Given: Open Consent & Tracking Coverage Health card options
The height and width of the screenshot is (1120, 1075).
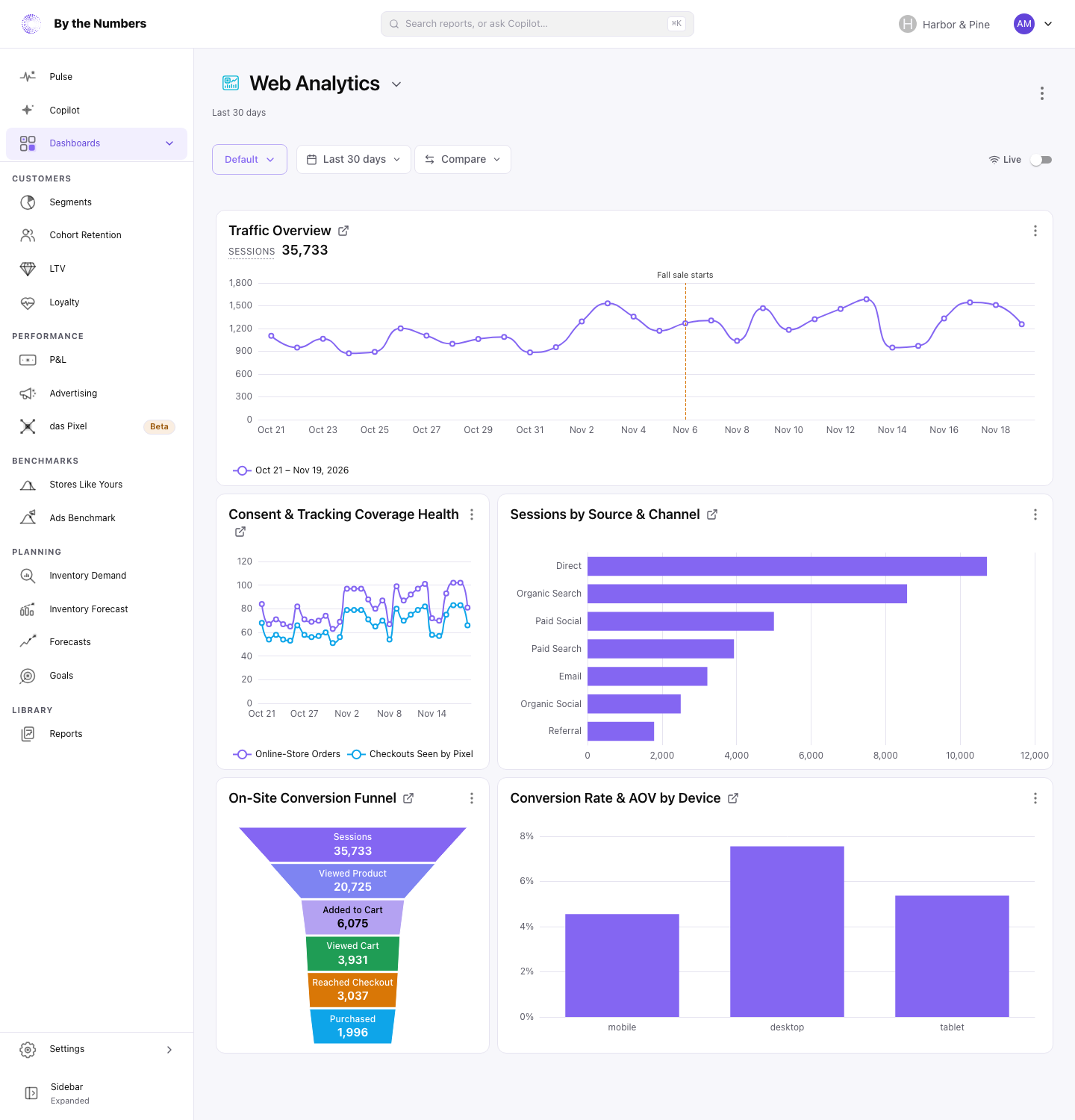Looking at the screenshot, I should [x=472, y=514].
